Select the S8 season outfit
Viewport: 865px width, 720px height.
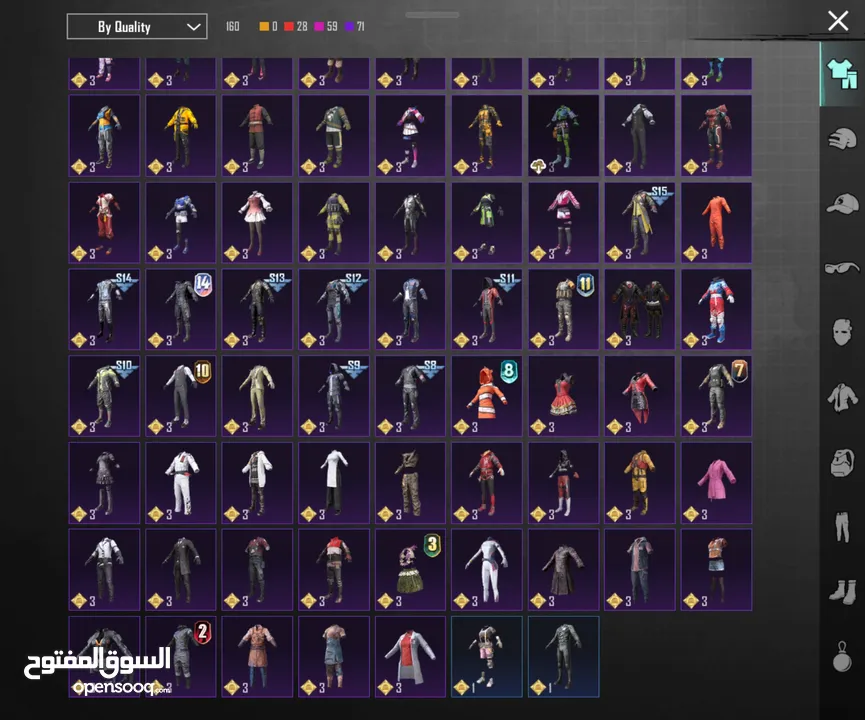point(410,396)
